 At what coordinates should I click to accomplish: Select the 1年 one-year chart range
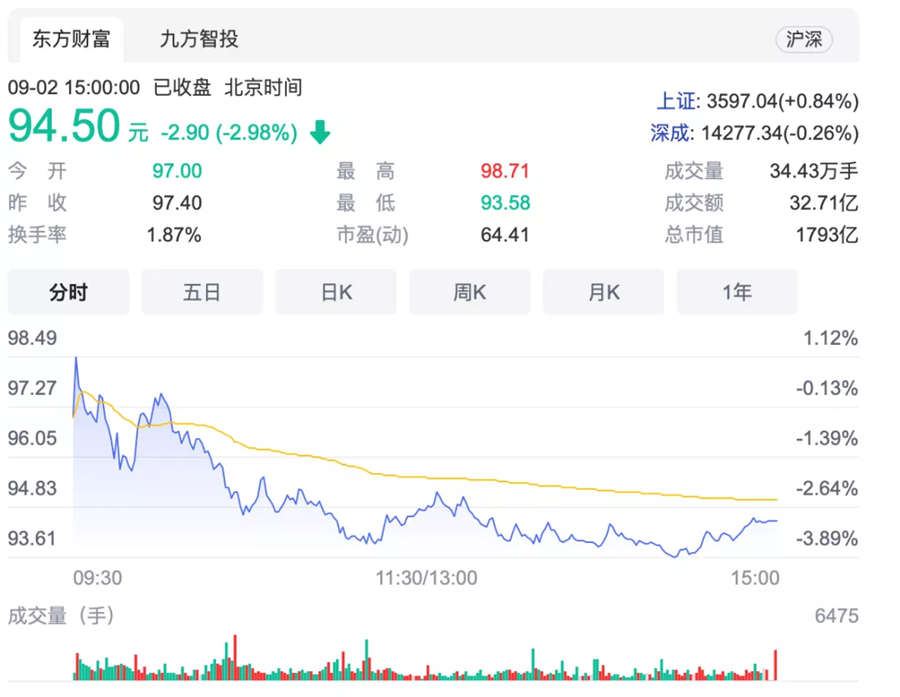click(x=737, y=292)
